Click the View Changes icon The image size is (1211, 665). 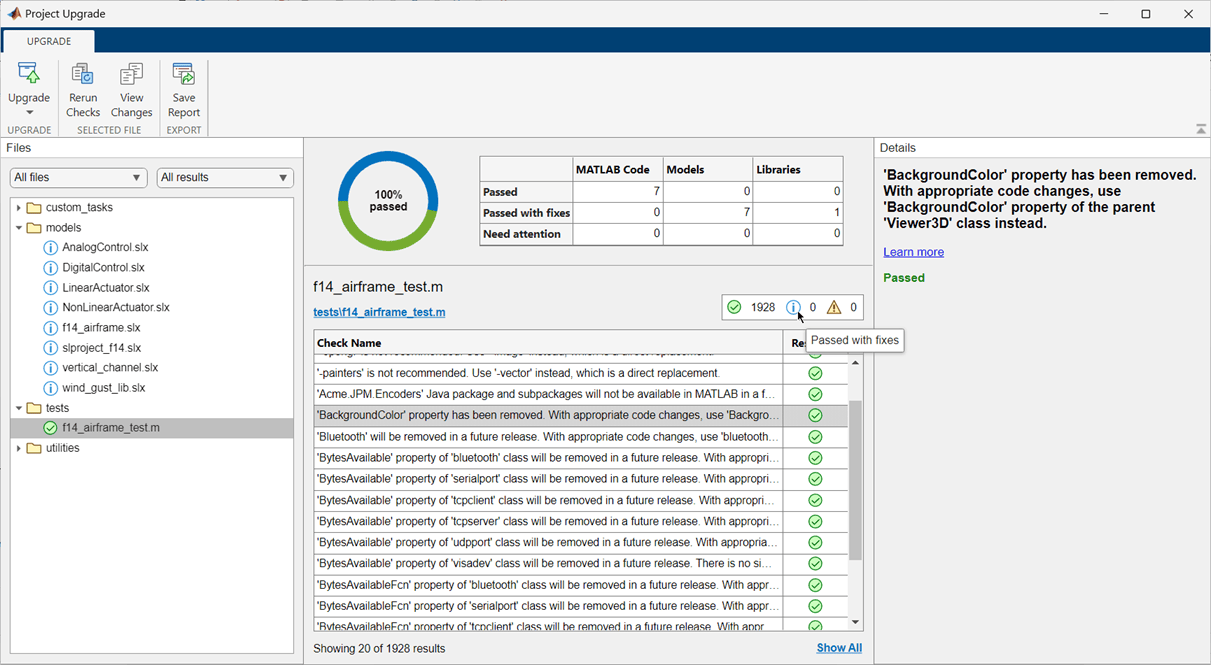(131, 75)
